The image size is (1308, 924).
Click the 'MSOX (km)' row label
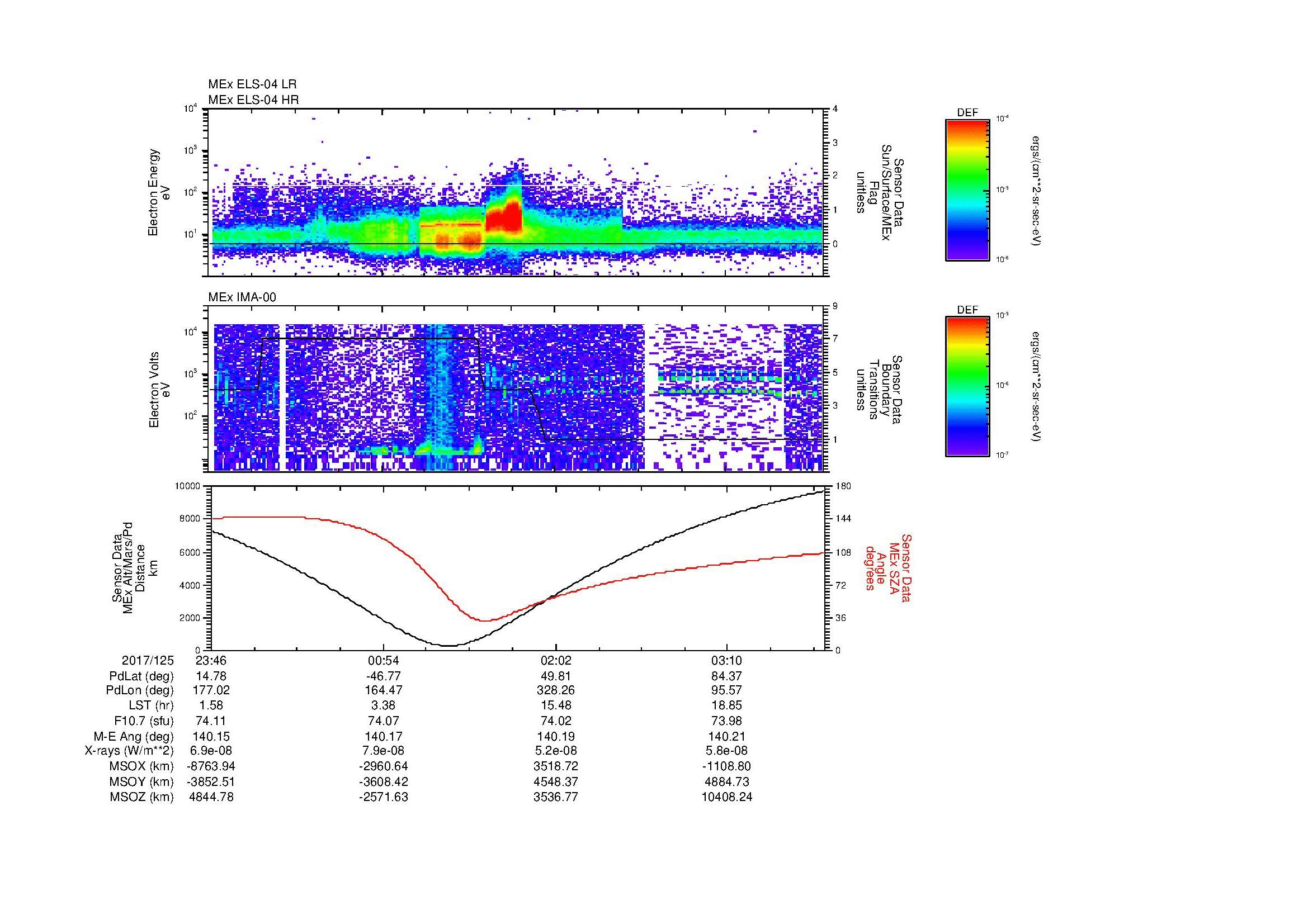pos(141,766)
